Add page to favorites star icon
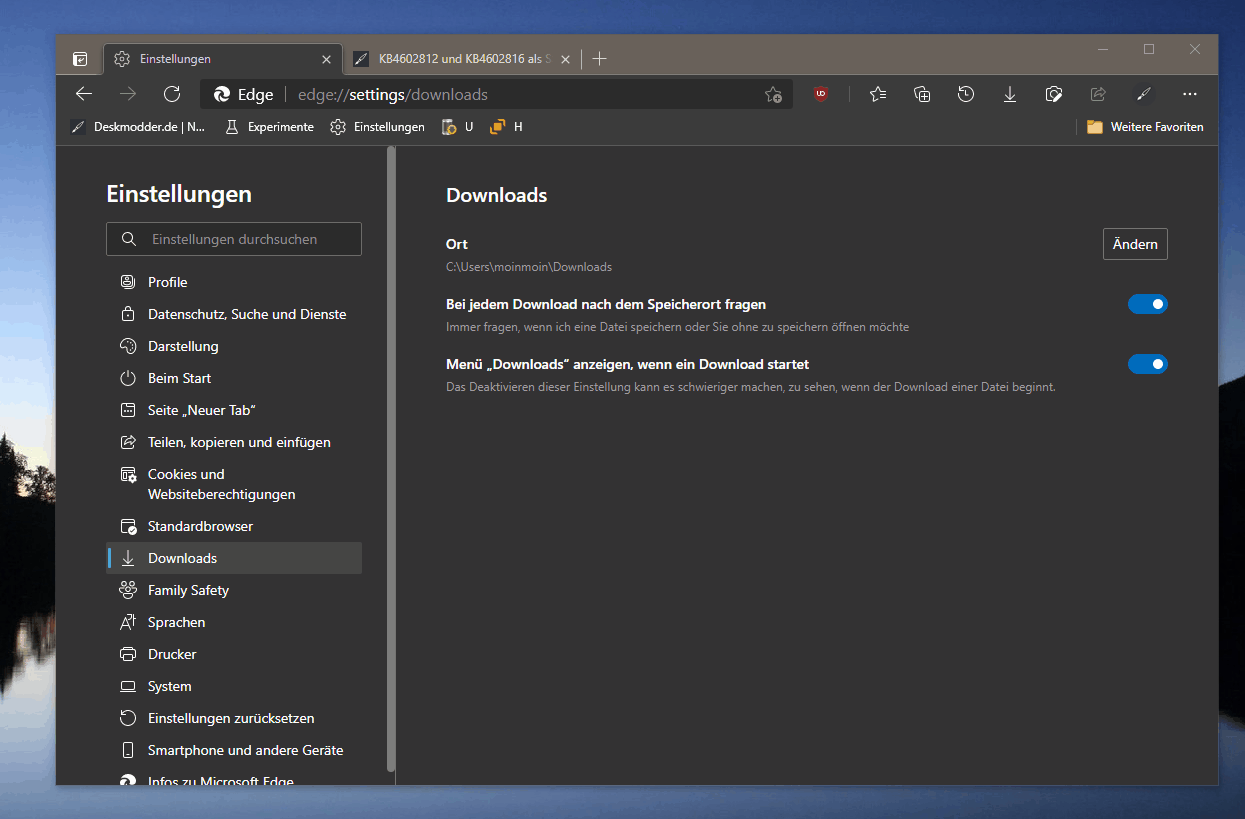Screen dimensions: 1245x819 coord(773,94)
